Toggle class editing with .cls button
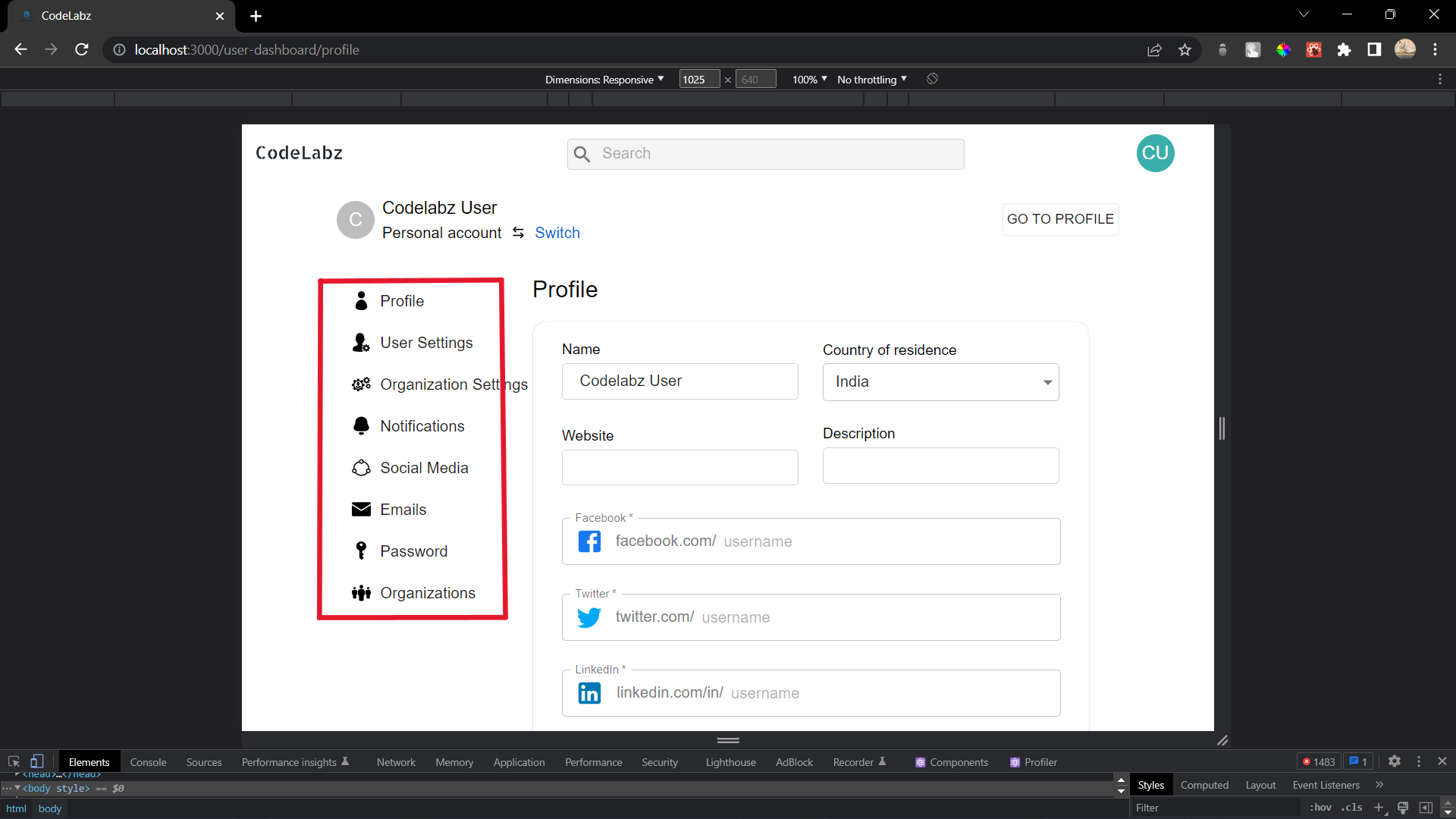 (1353, 807)
